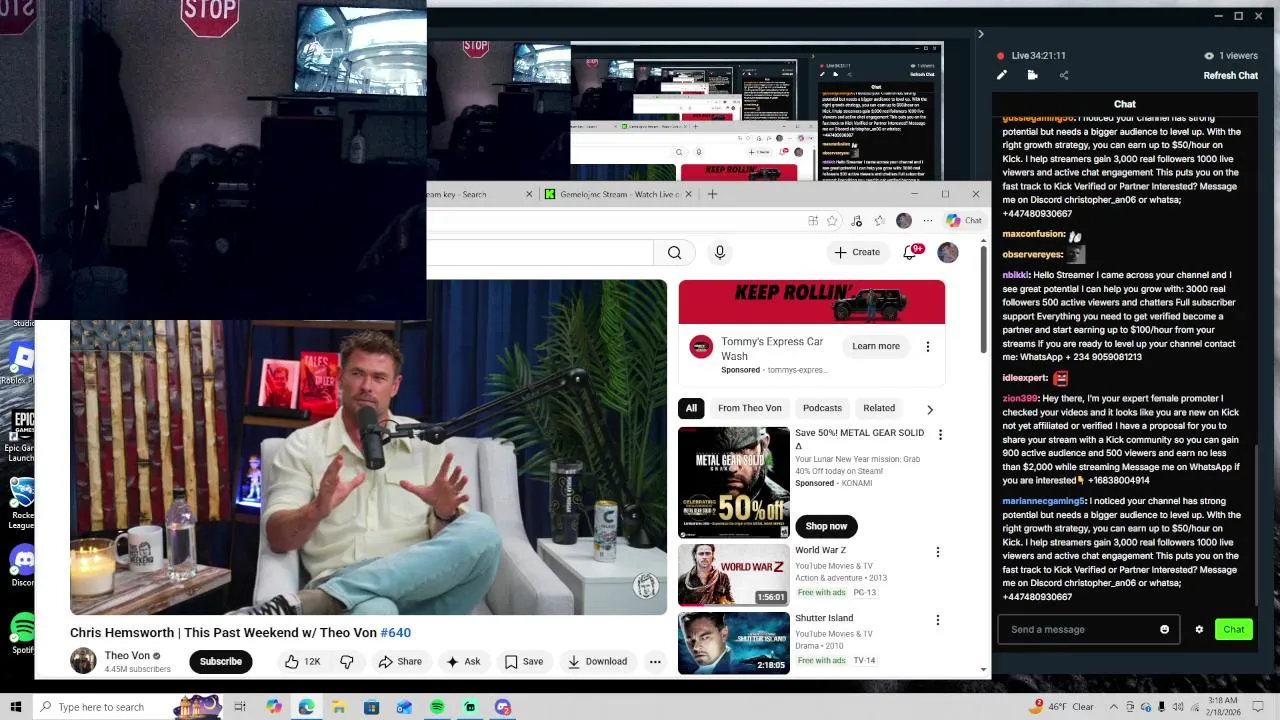This screenshot has height=720, width=1280.
Task: Open more actions ellipsis under video
Action: [655, 661]
